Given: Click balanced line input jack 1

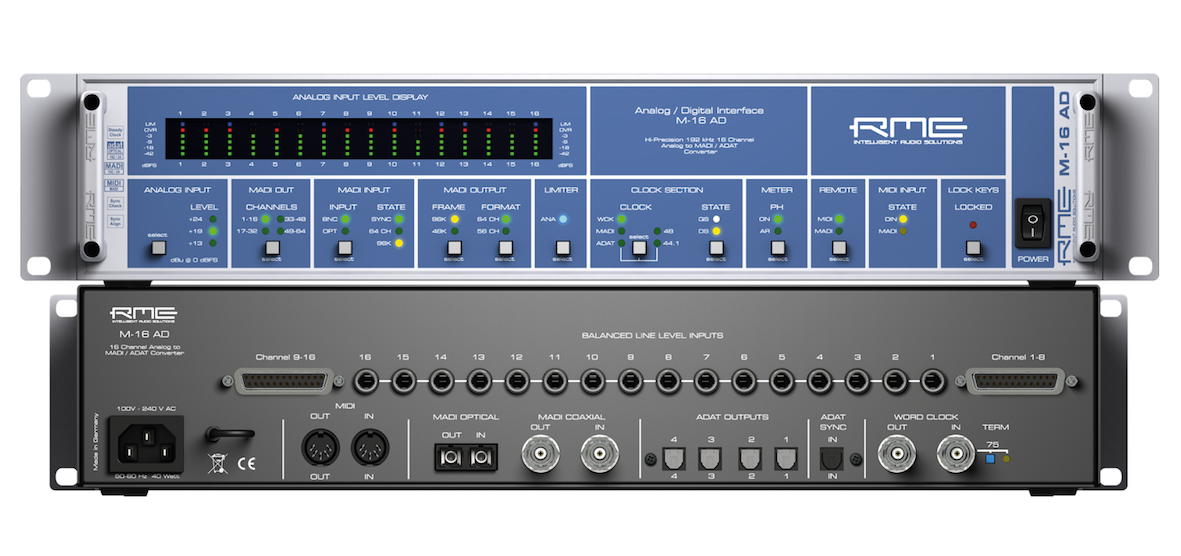Looking at the screenshot, I should pos(934,381).
